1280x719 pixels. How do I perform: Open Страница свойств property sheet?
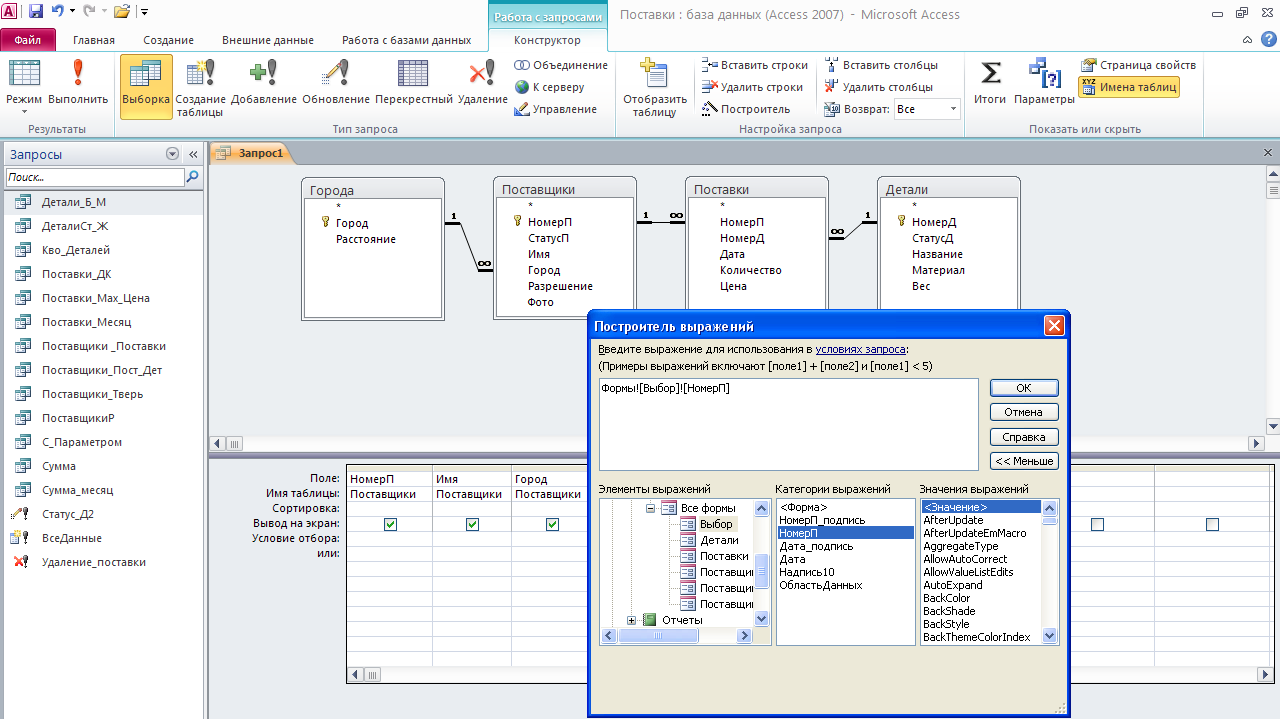click(x=1138, y=65)
